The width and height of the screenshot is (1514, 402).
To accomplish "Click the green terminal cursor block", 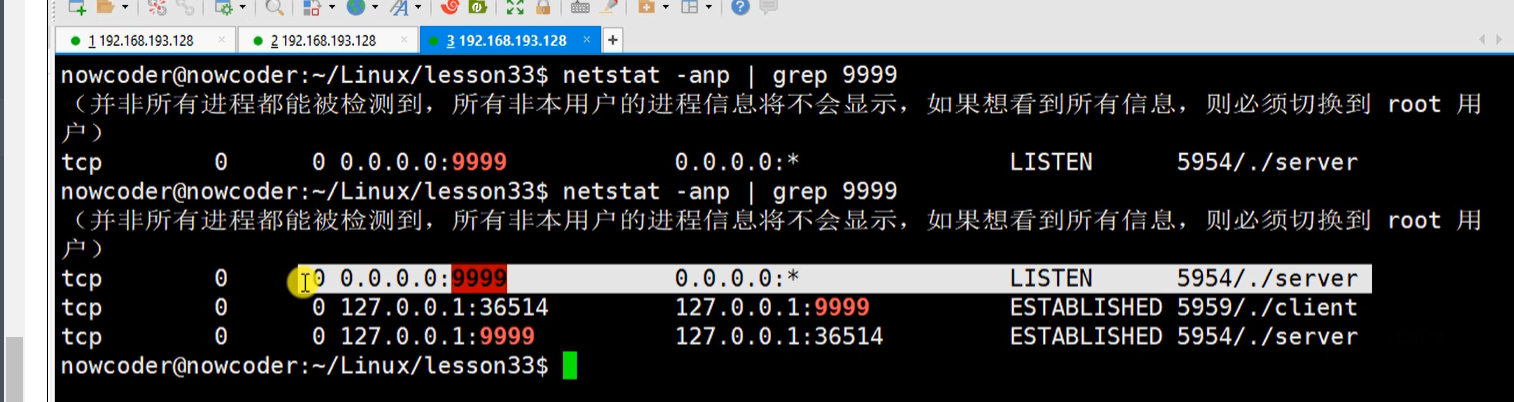I will pos(570,365).
